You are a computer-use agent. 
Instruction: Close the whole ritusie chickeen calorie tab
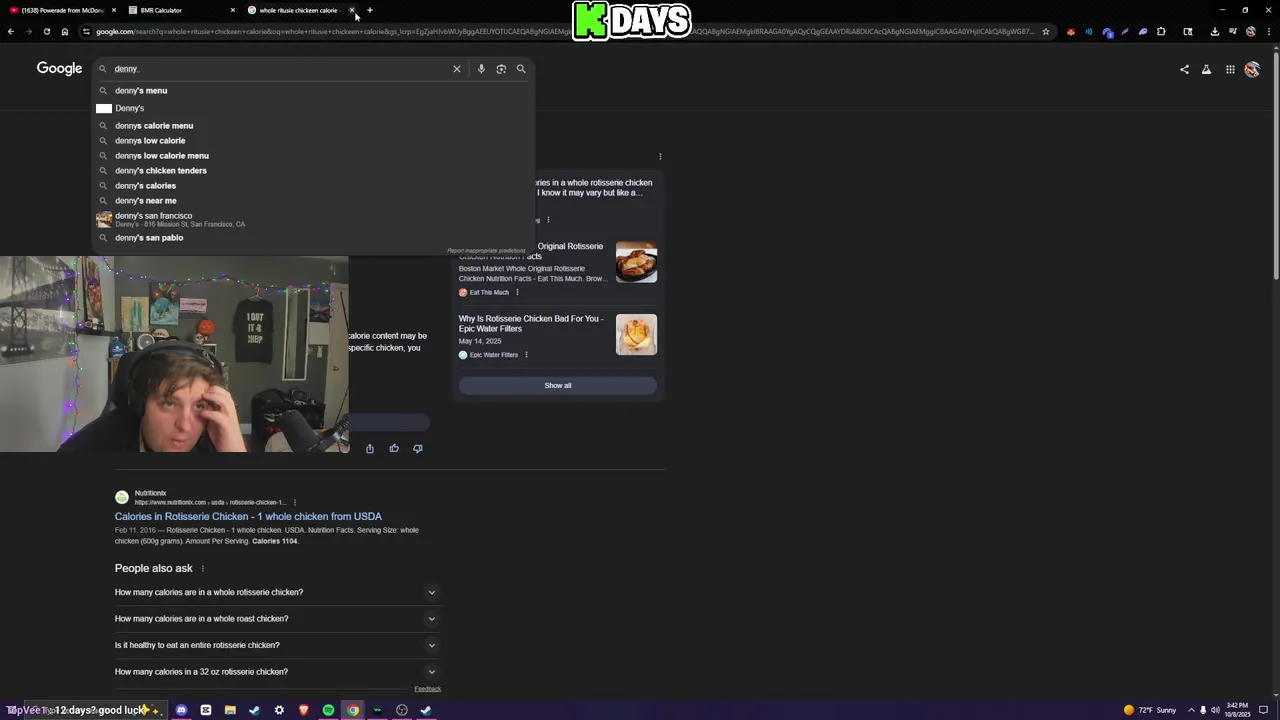tap(352, 10)
